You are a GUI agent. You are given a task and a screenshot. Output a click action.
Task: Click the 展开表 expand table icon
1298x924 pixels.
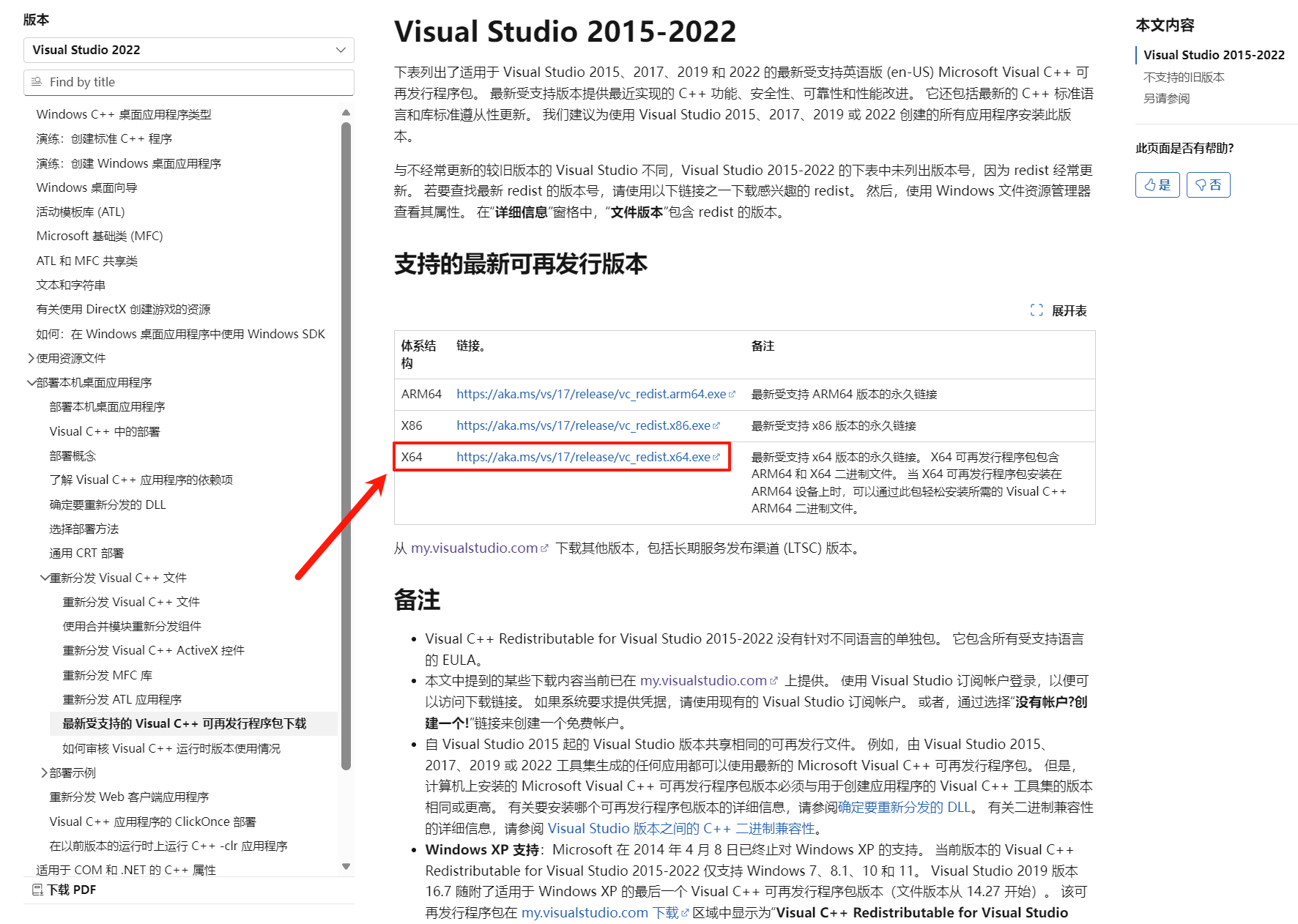tap(1036, 310)
